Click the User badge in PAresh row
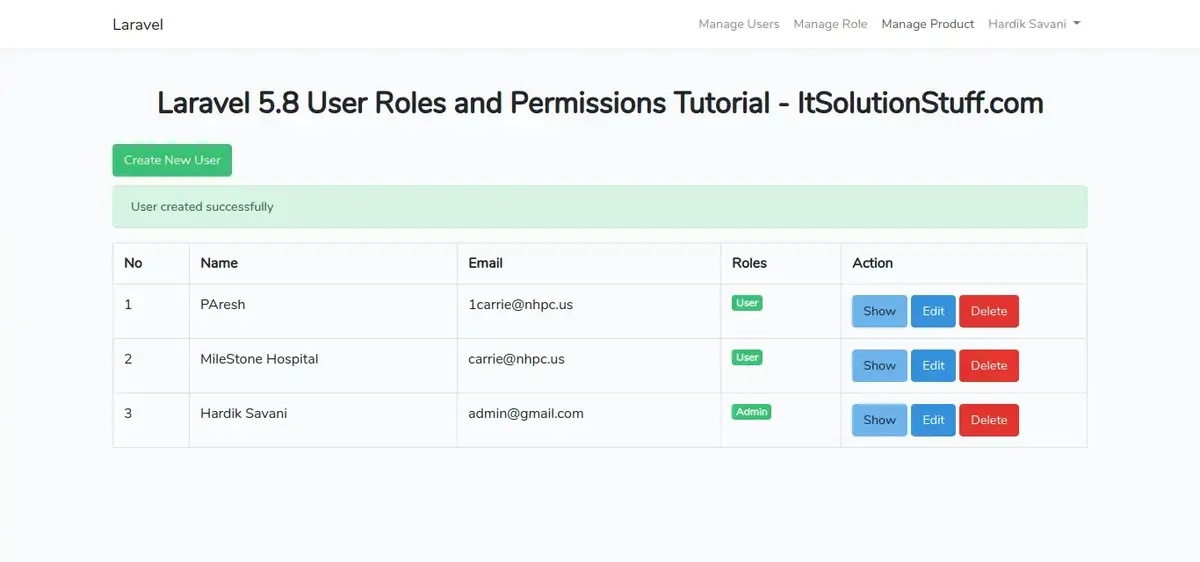Image resolution: width=1200 pixels, height=562 pixels. (747, 303)
